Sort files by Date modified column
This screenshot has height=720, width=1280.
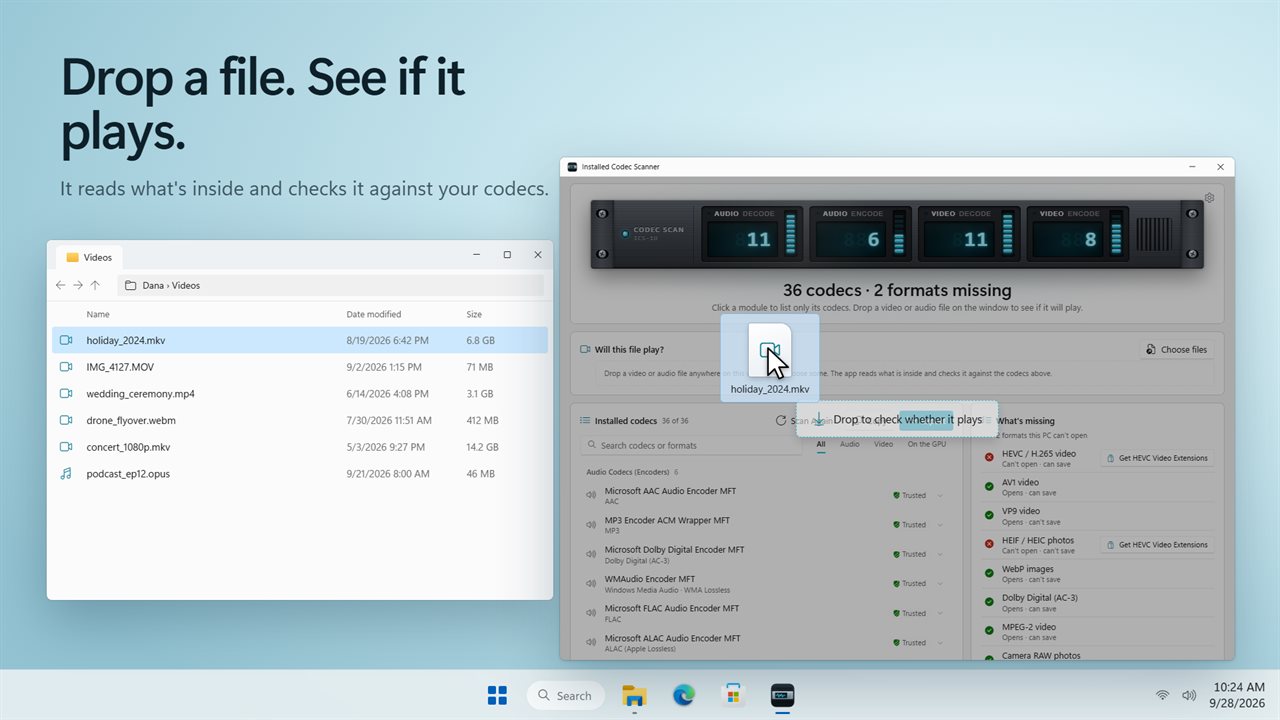coord(374,314)
